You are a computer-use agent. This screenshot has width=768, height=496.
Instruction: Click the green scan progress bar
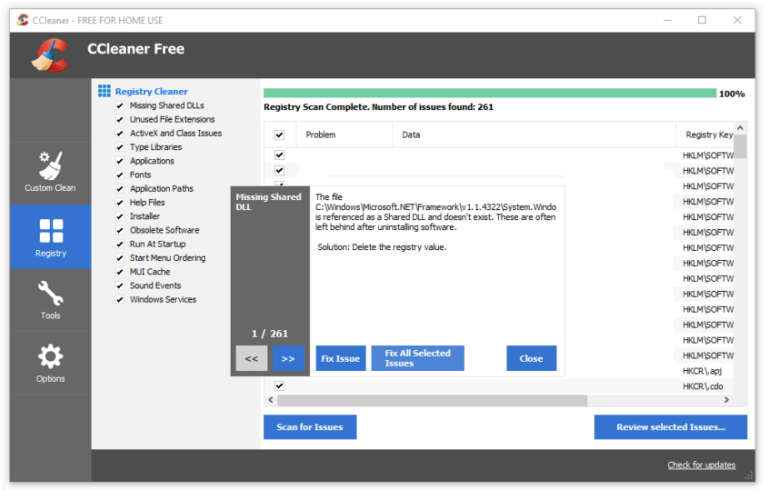(x=490, y=93)
